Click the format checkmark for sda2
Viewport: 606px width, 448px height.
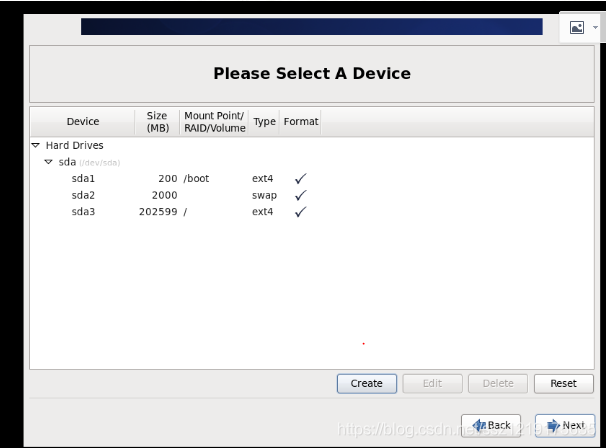(300, 195)
